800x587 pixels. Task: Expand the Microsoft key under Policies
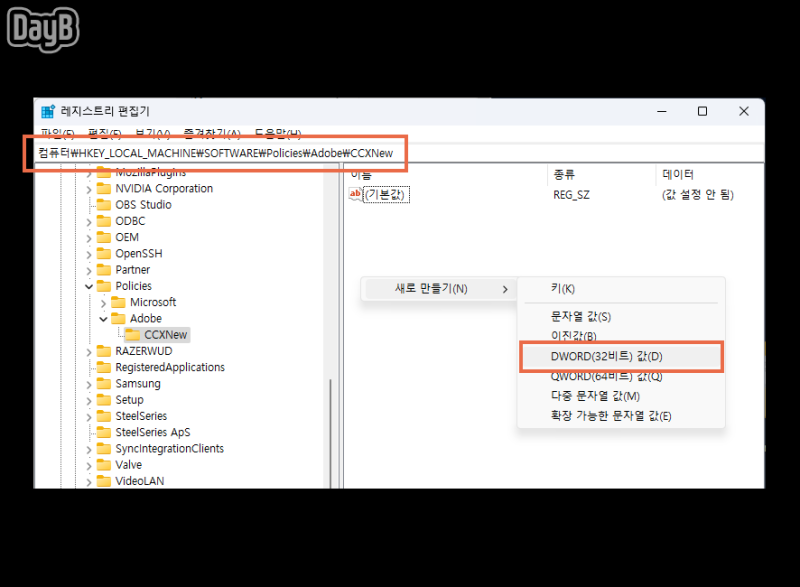coord(103,303)
